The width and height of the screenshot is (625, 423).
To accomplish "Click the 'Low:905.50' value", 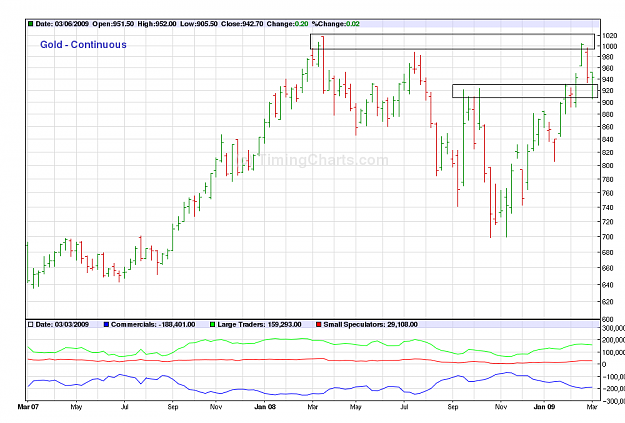I will [199, 24].
